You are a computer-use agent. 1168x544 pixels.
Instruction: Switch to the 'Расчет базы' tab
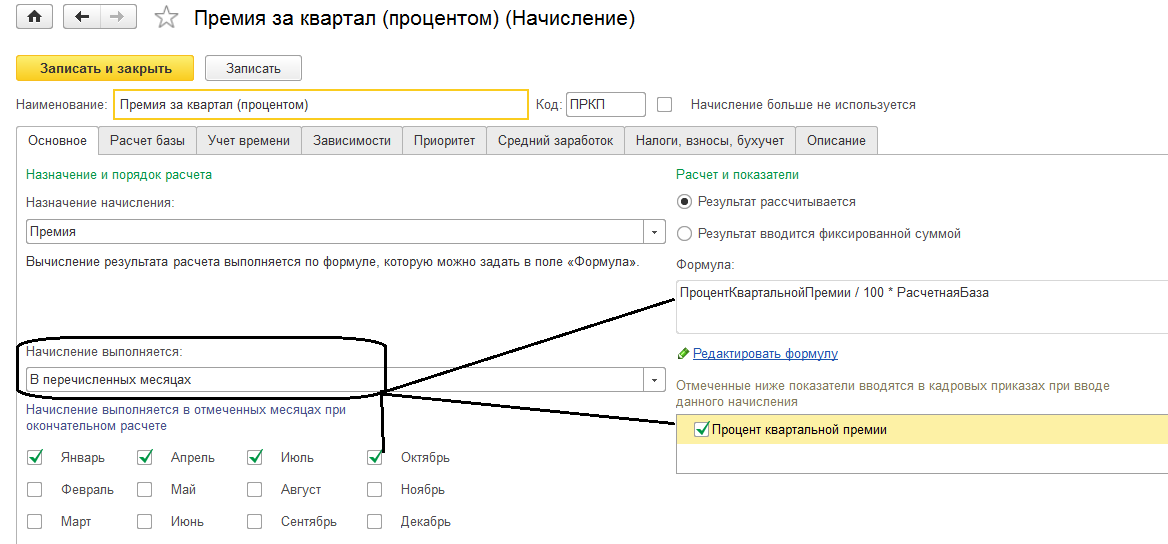tap(147, 141)
